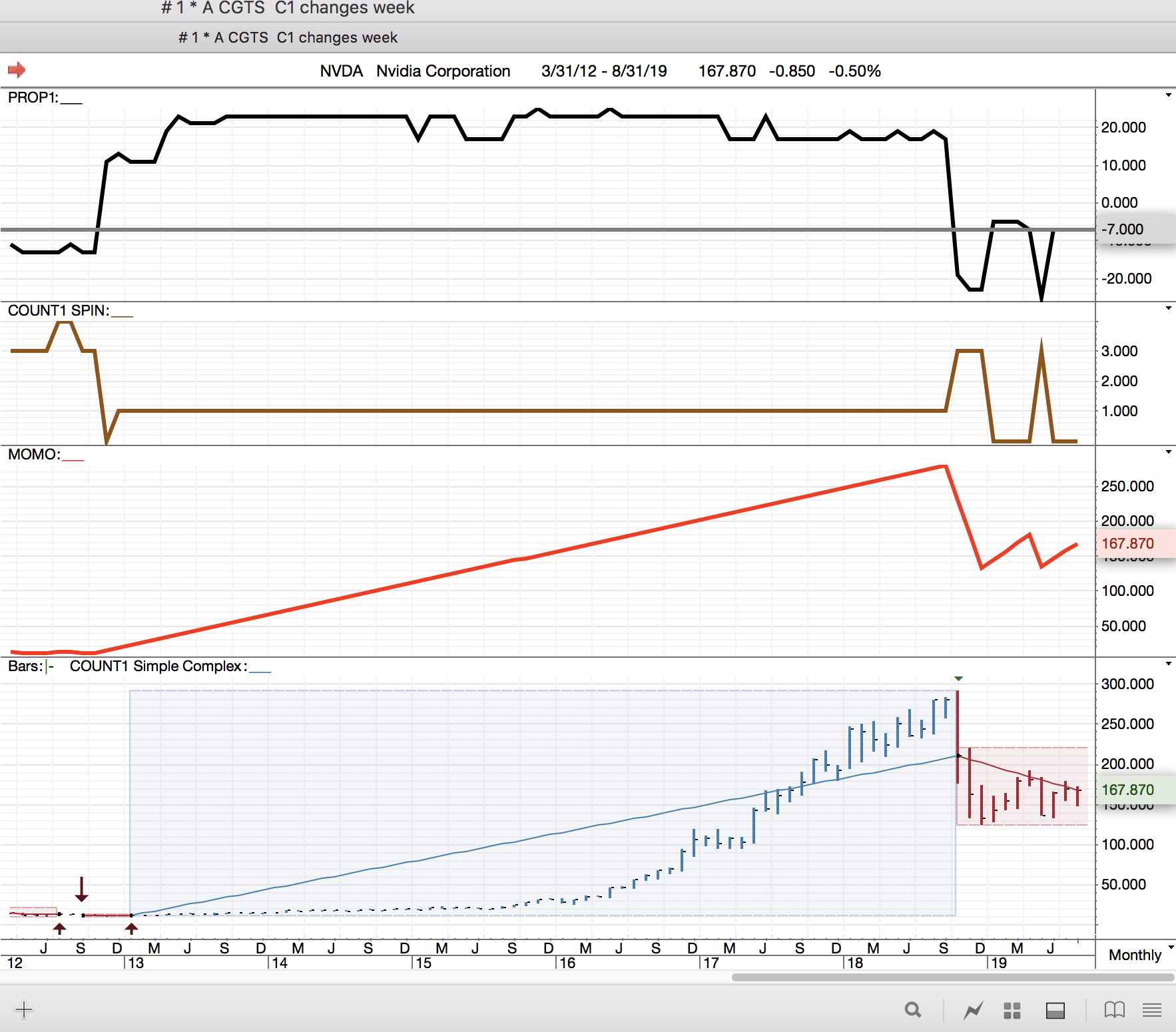
Task: Select the lower '# 1 * A CGTS C1 changes week' title bar
Action: pos(288,37)
